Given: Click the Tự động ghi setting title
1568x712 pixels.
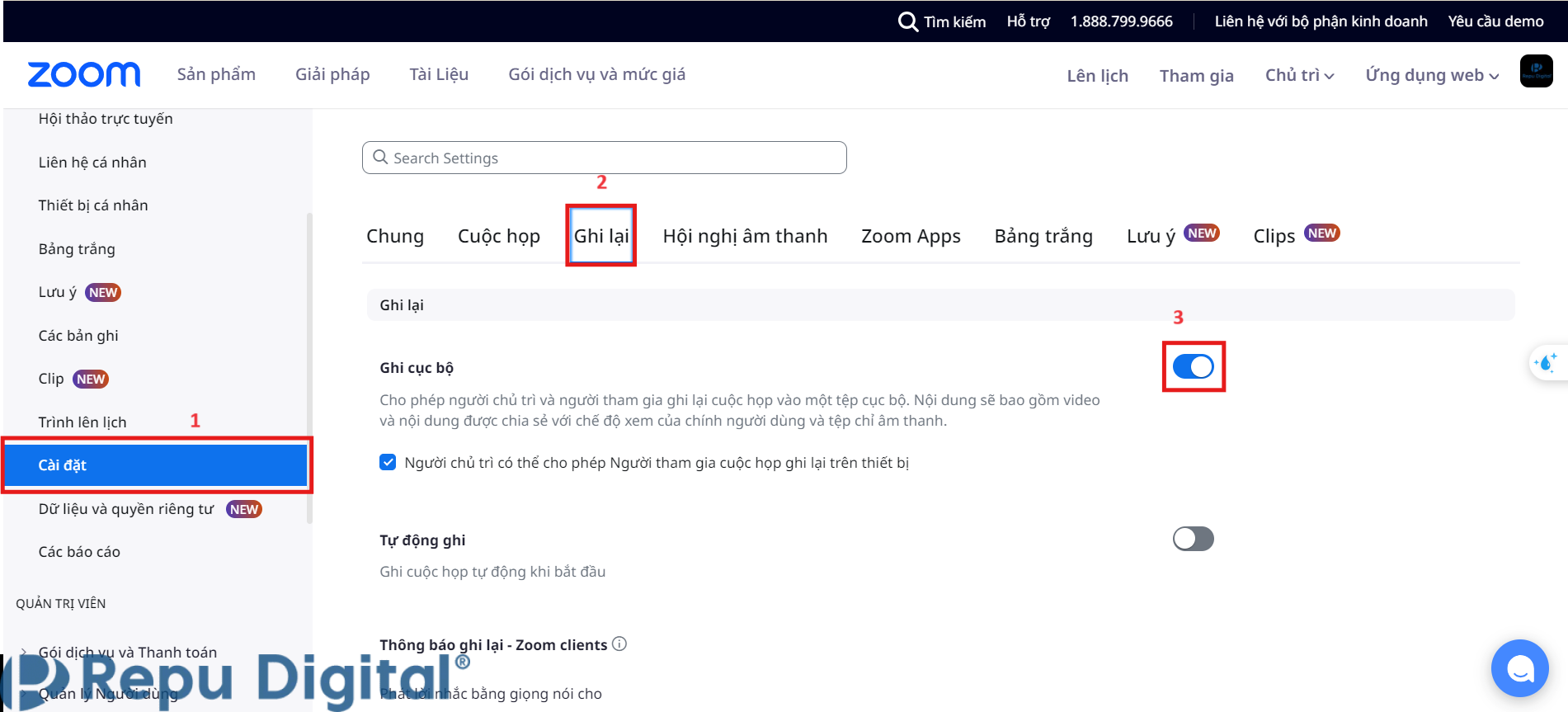Looking at the screenshot, I should [x=422, y=540].
